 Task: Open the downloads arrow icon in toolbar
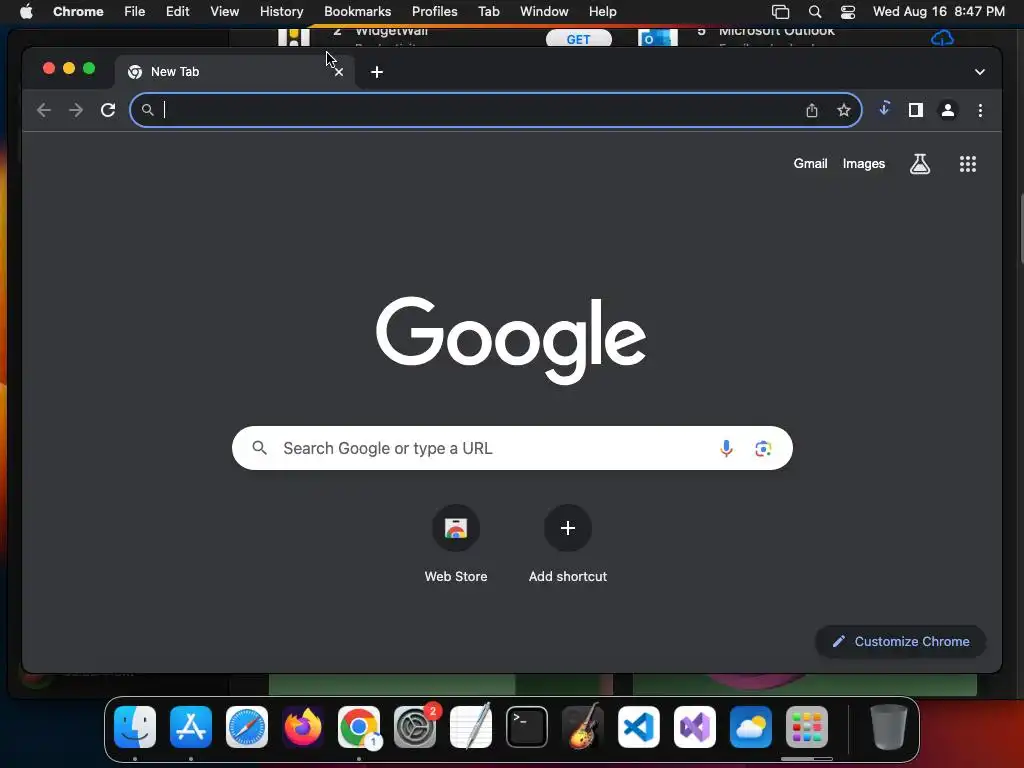pos(884,109)
